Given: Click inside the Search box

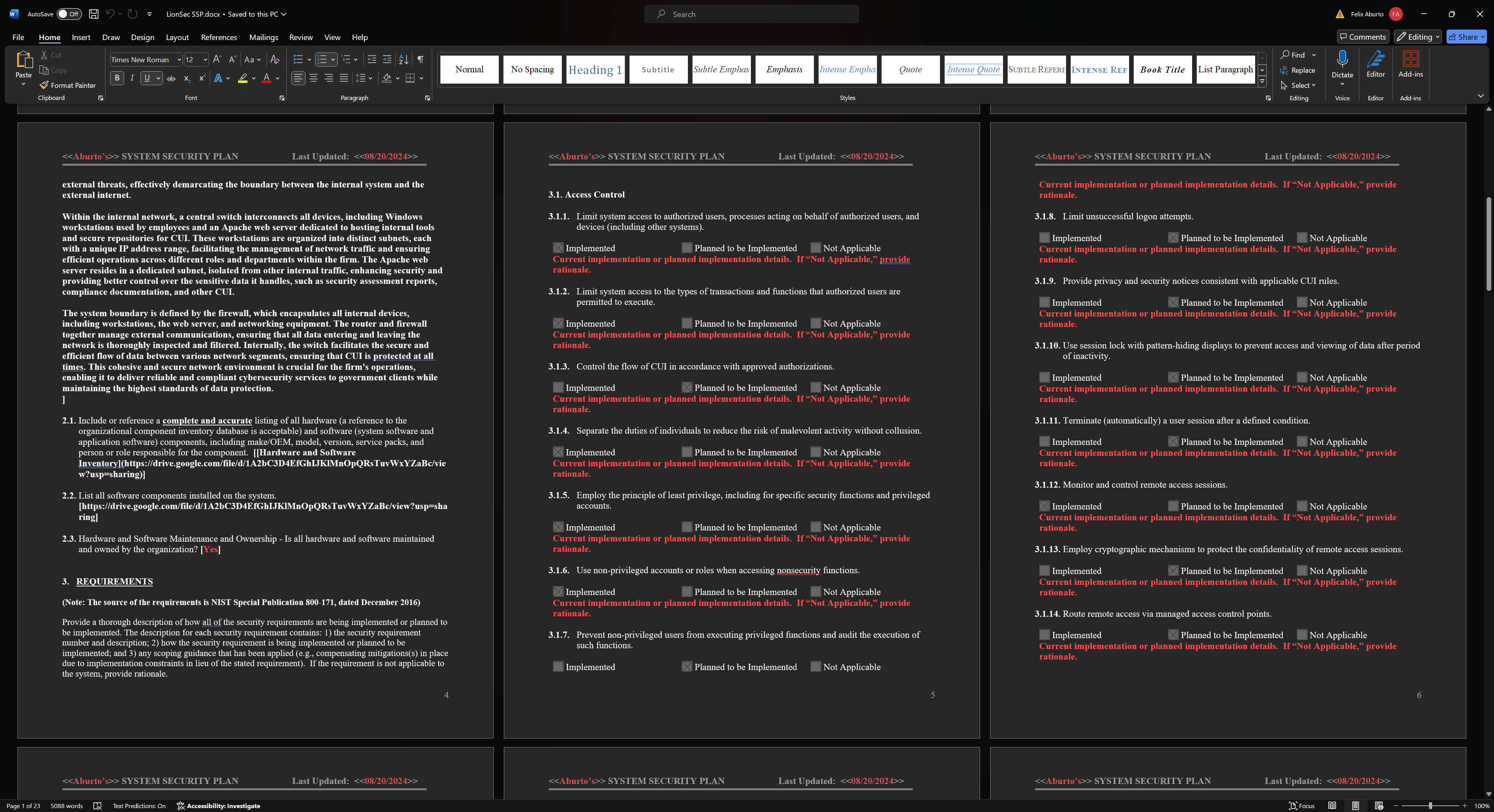Looking at the screenshot, I should pyautogui.click(x=751, y=13).
